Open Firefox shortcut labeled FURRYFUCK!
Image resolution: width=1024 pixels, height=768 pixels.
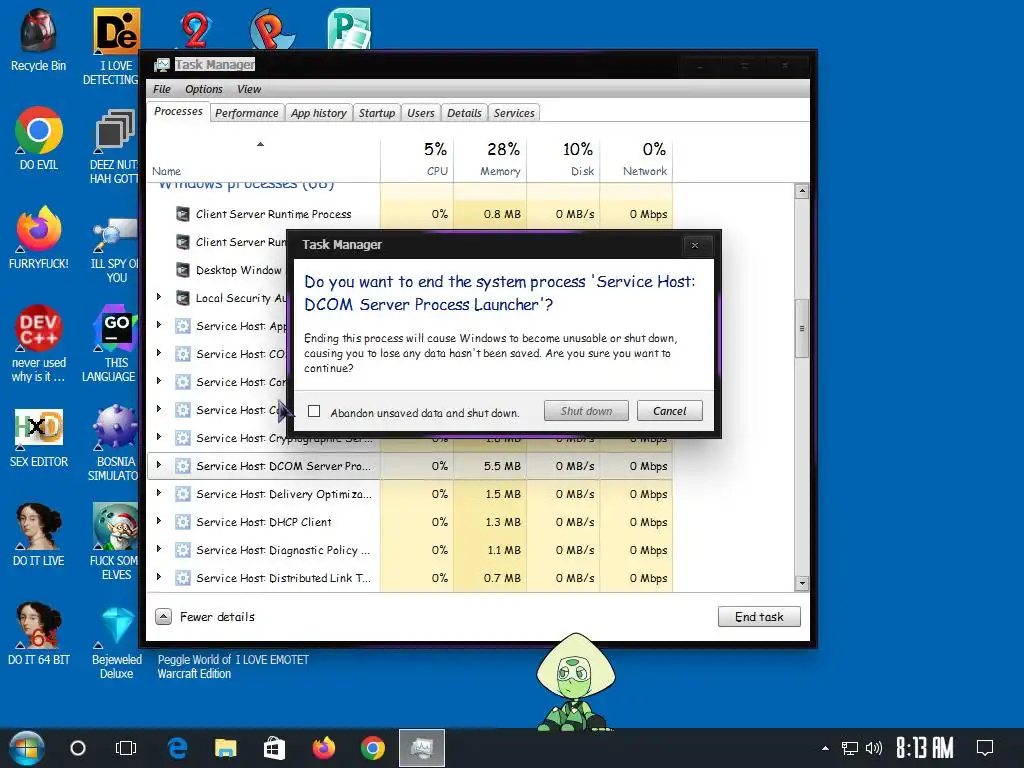point(38,238)
